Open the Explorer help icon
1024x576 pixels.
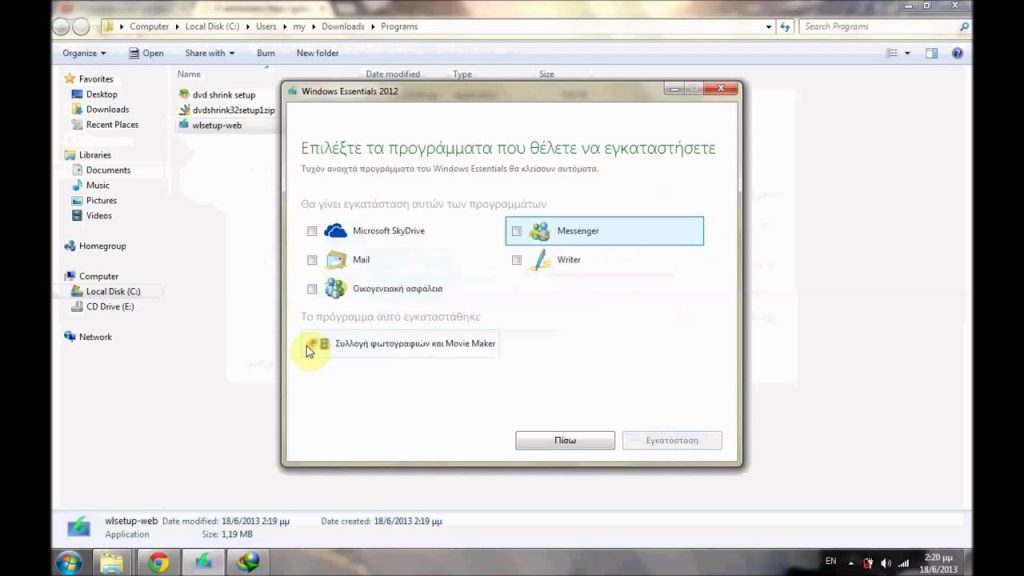(957, 54)
